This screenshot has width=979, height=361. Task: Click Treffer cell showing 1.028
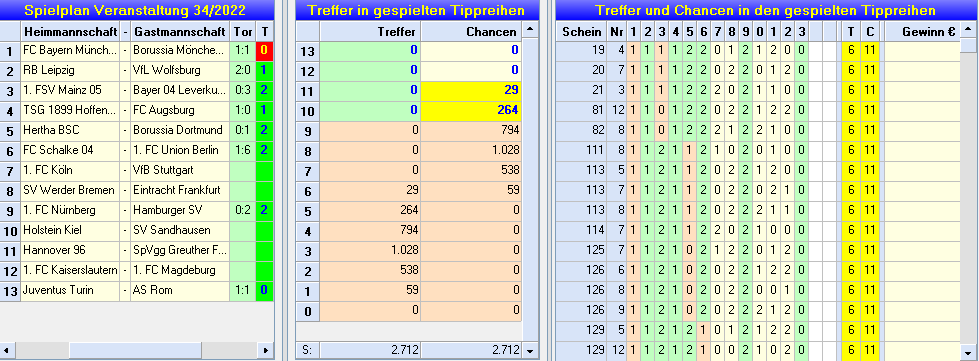pos(370,250)
